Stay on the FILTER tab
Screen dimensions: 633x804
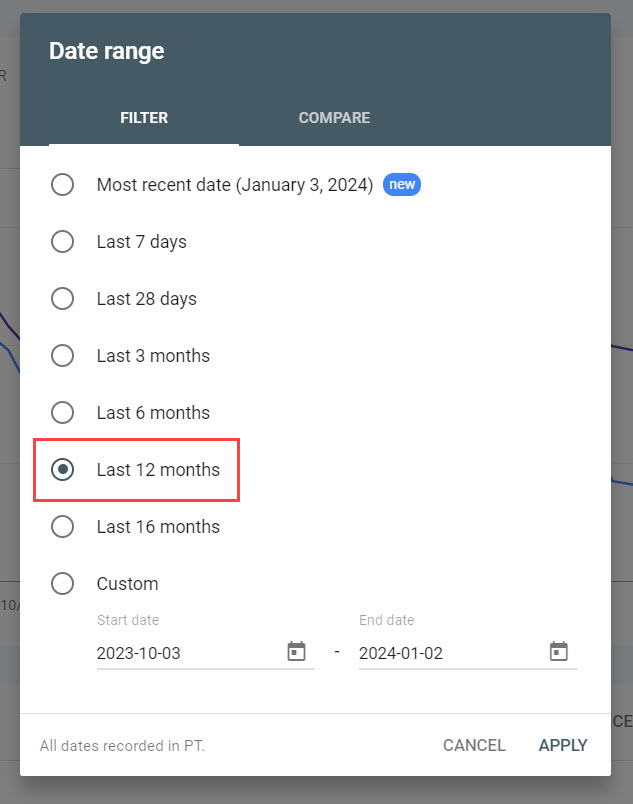(x=143, y=117)
